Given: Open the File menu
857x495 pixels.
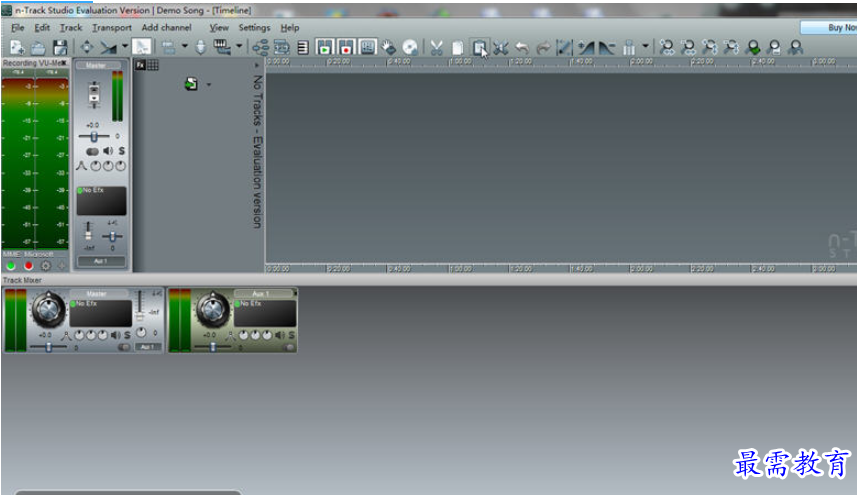Looking at the screenshot, I should (x=17, y=27).
